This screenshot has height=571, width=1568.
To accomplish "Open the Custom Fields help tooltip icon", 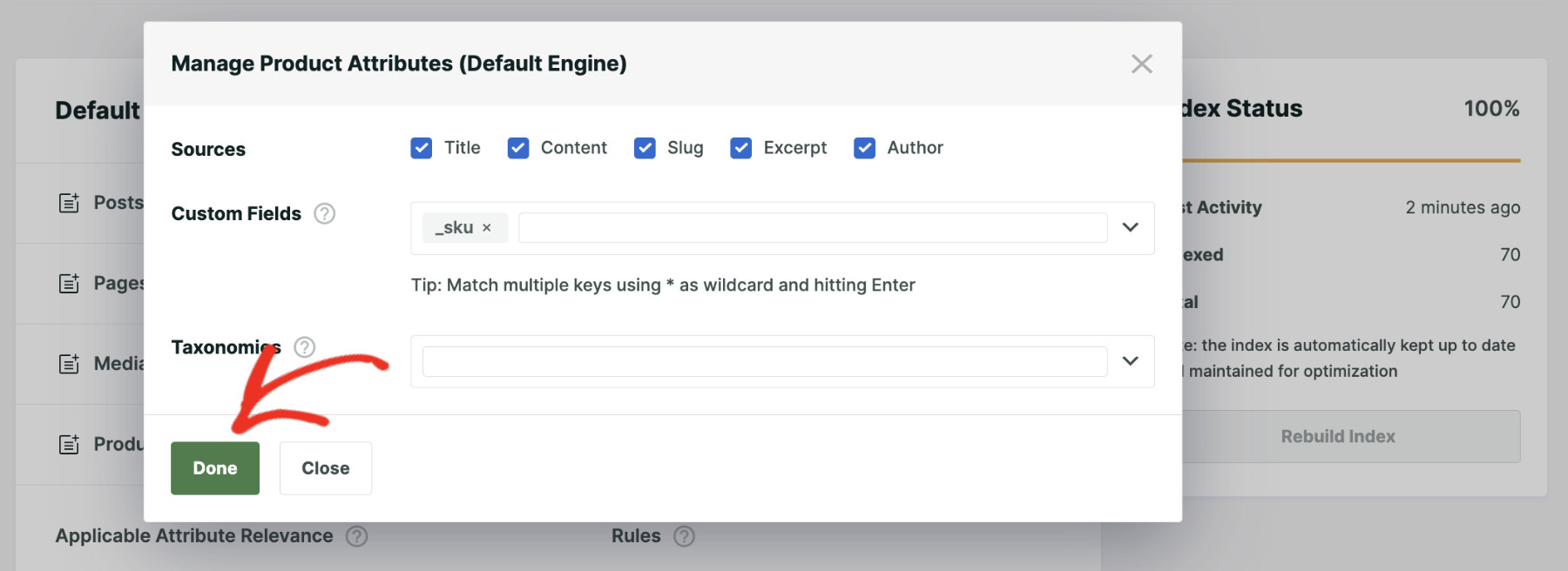I will pos(325,213).
